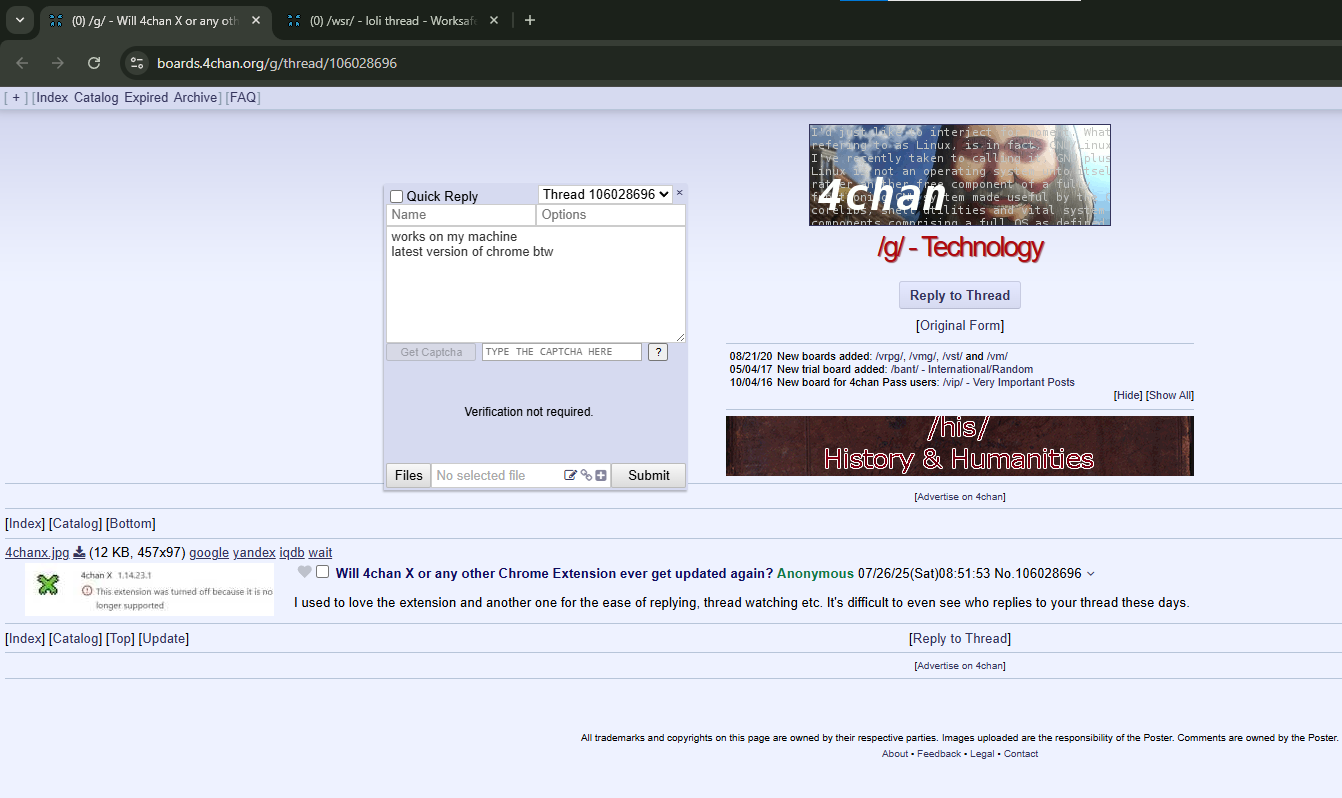Search image with the iqdb link

292,552
